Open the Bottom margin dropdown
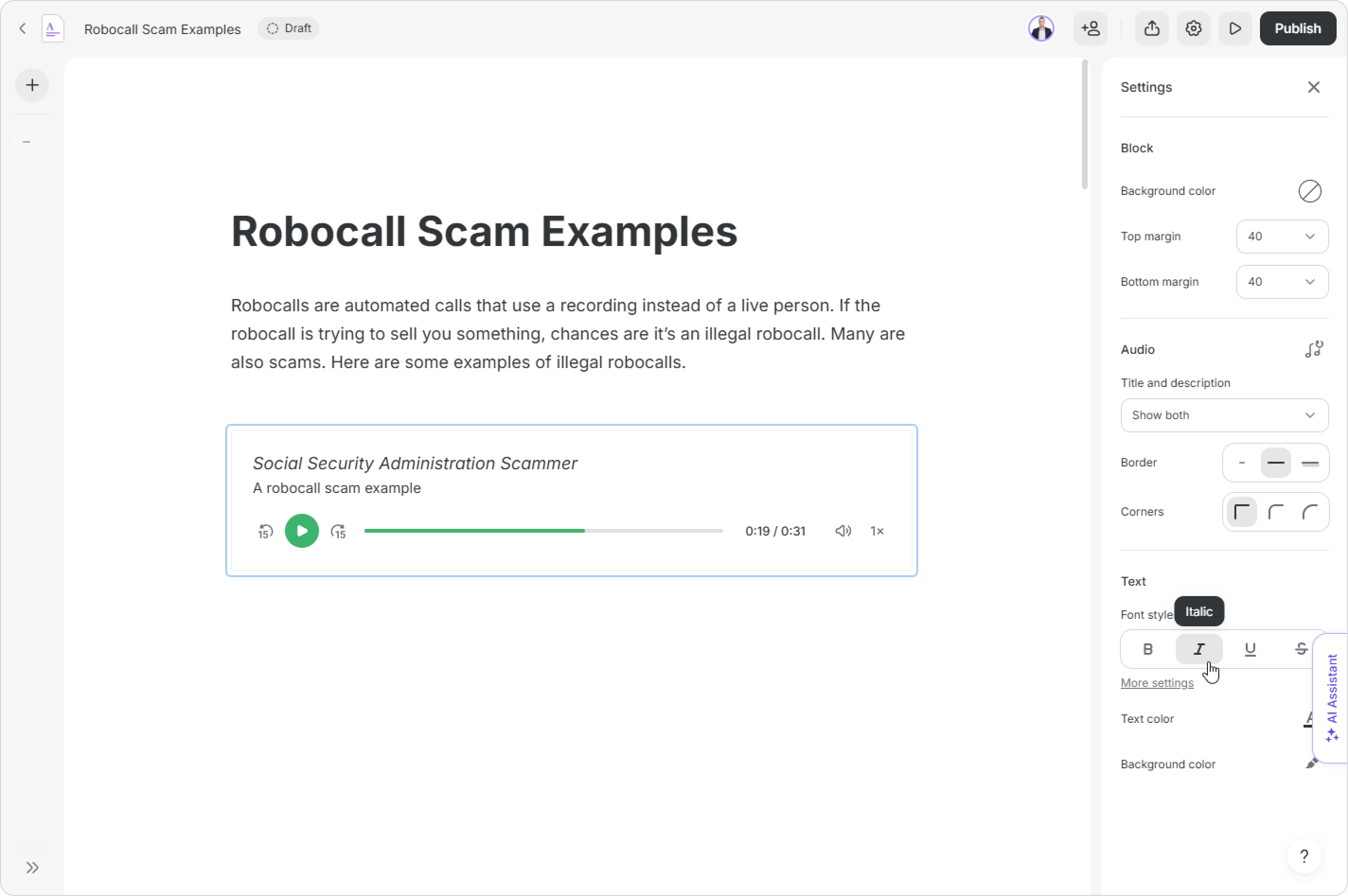The width and height of the screenshot is (1348, 896). [x=1282, y=281]
